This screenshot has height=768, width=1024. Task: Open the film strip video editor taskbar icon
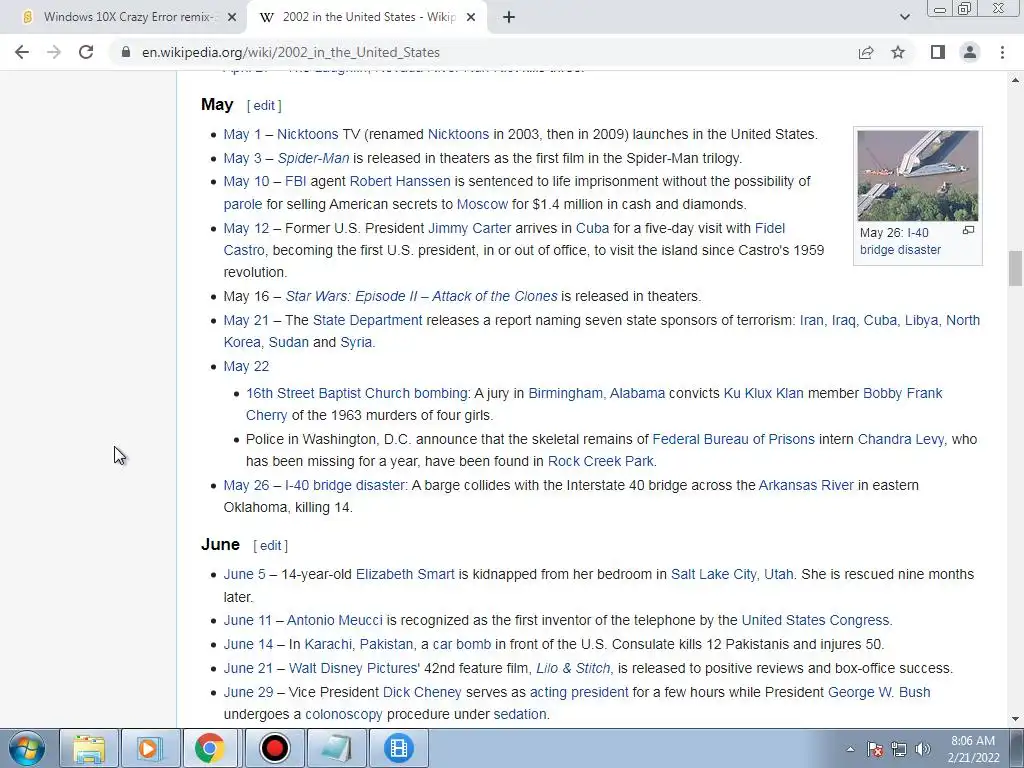(399, 748)
